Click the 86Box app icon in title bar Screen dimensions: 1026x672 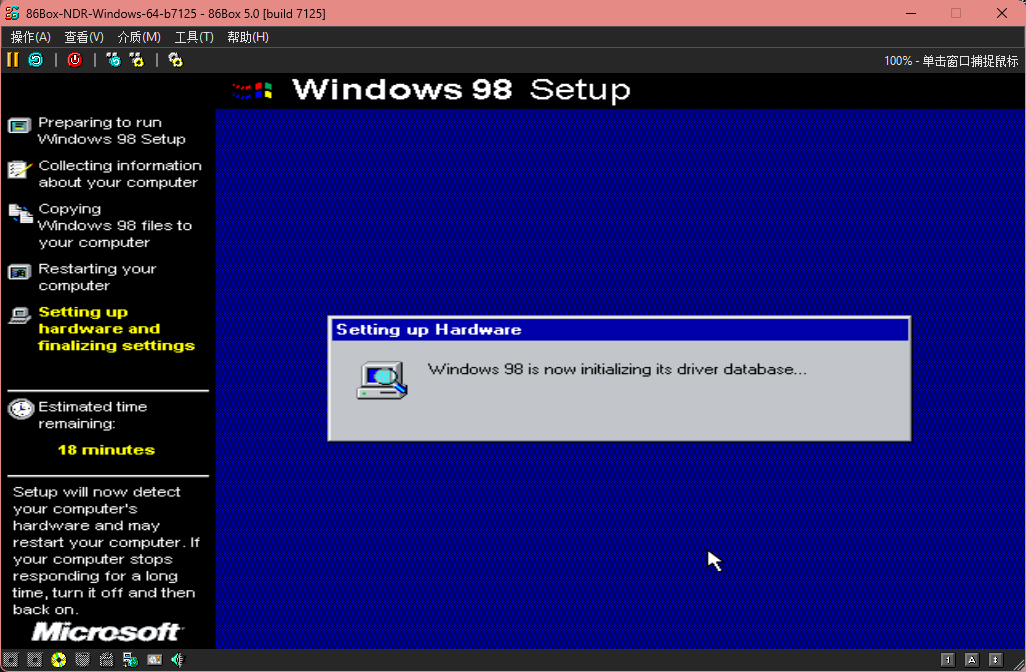pyautogui.click(x=12, y=13)
